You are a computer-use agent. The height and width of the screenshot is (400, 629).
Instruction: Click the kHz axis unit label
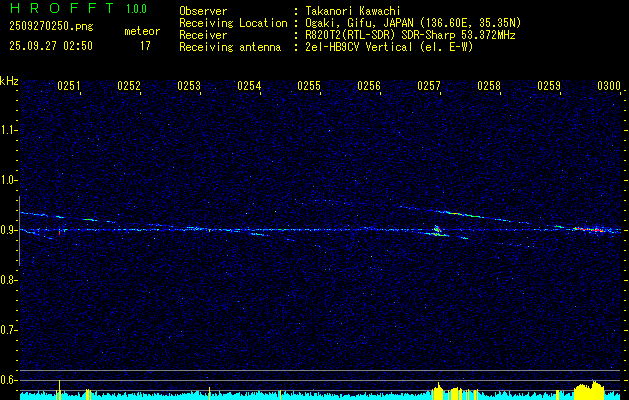(9, 81)
